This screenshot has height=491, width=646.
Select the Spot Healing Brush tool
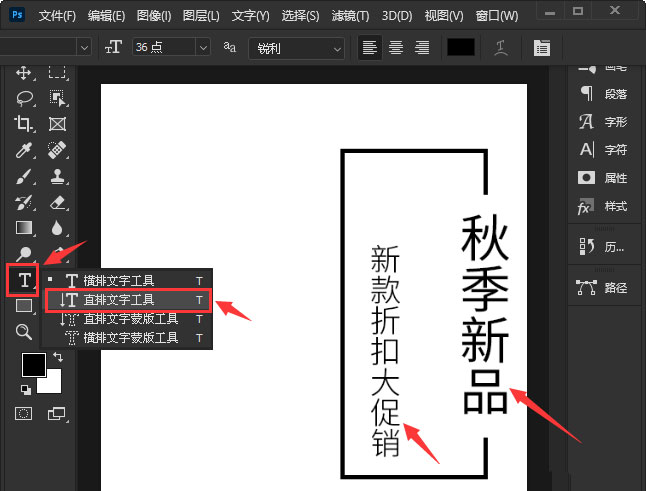[57, 150]
